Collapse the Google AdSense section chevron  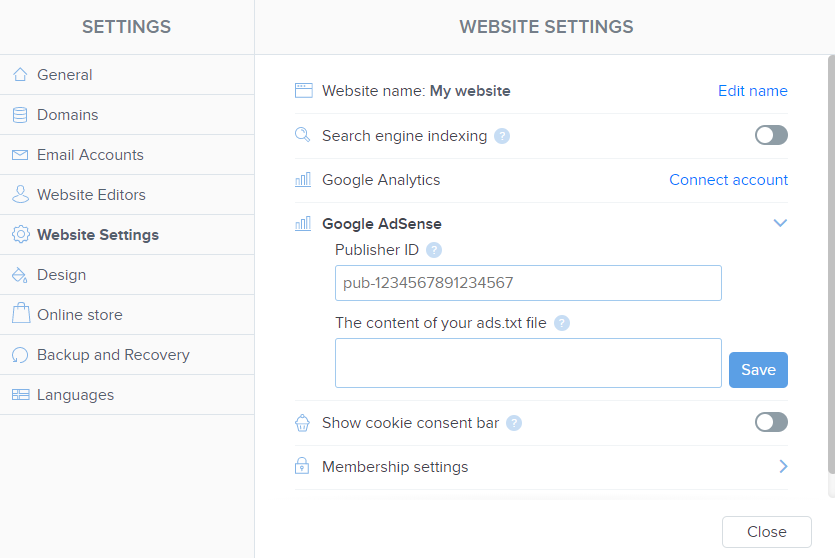[x=780, y=223]
